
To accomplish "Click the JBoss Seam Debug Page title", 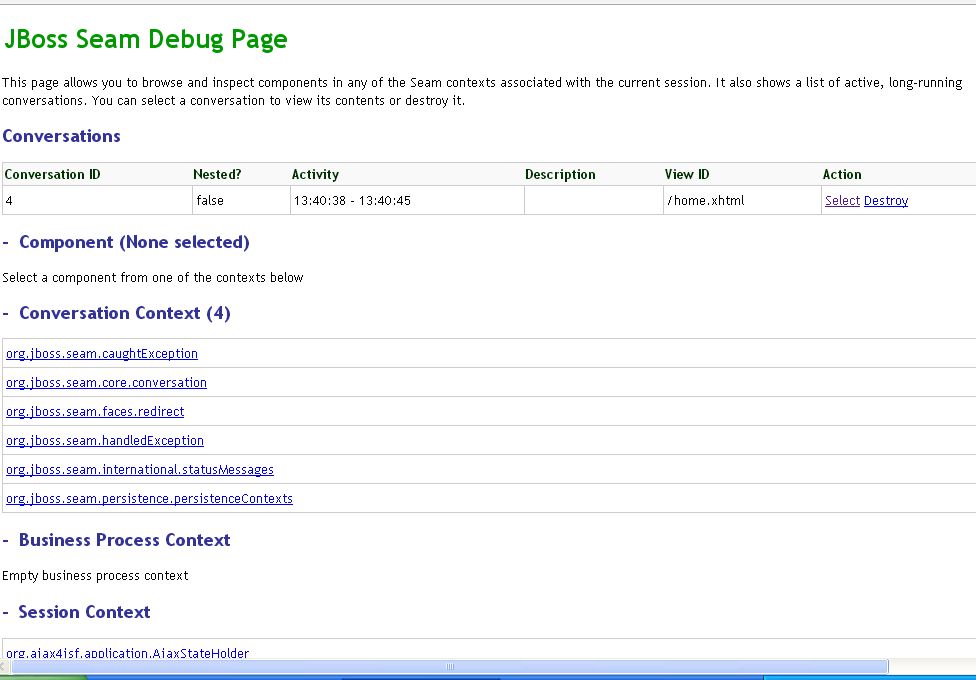I will coord(146,39).
